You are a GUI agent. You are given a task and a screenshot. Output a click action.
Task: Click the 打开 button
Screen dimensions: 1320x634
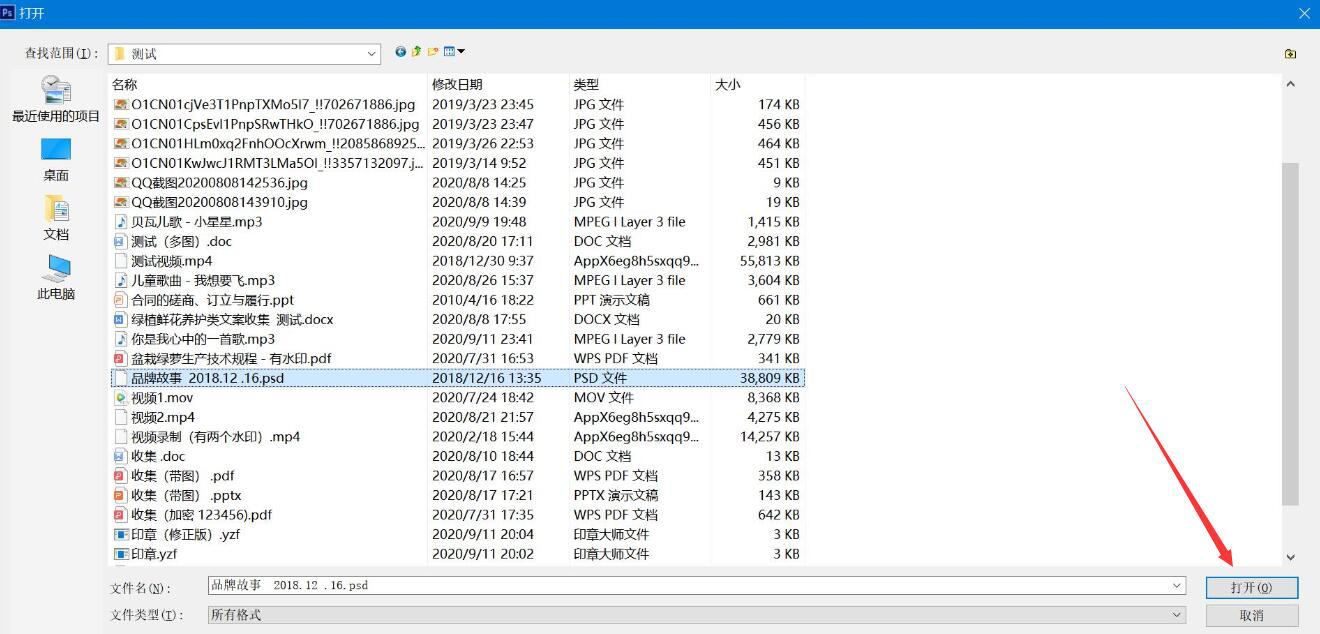tap(1252, 588)
